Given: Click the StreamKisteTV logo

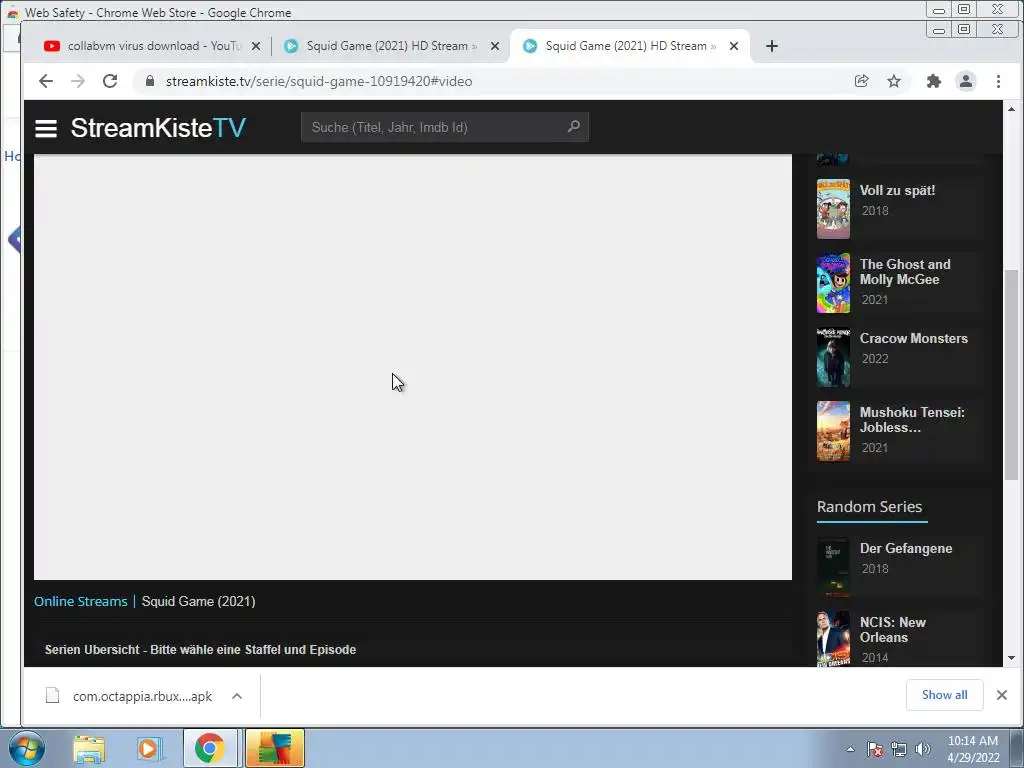Looking at the screenshot, I should pos(158,127).
